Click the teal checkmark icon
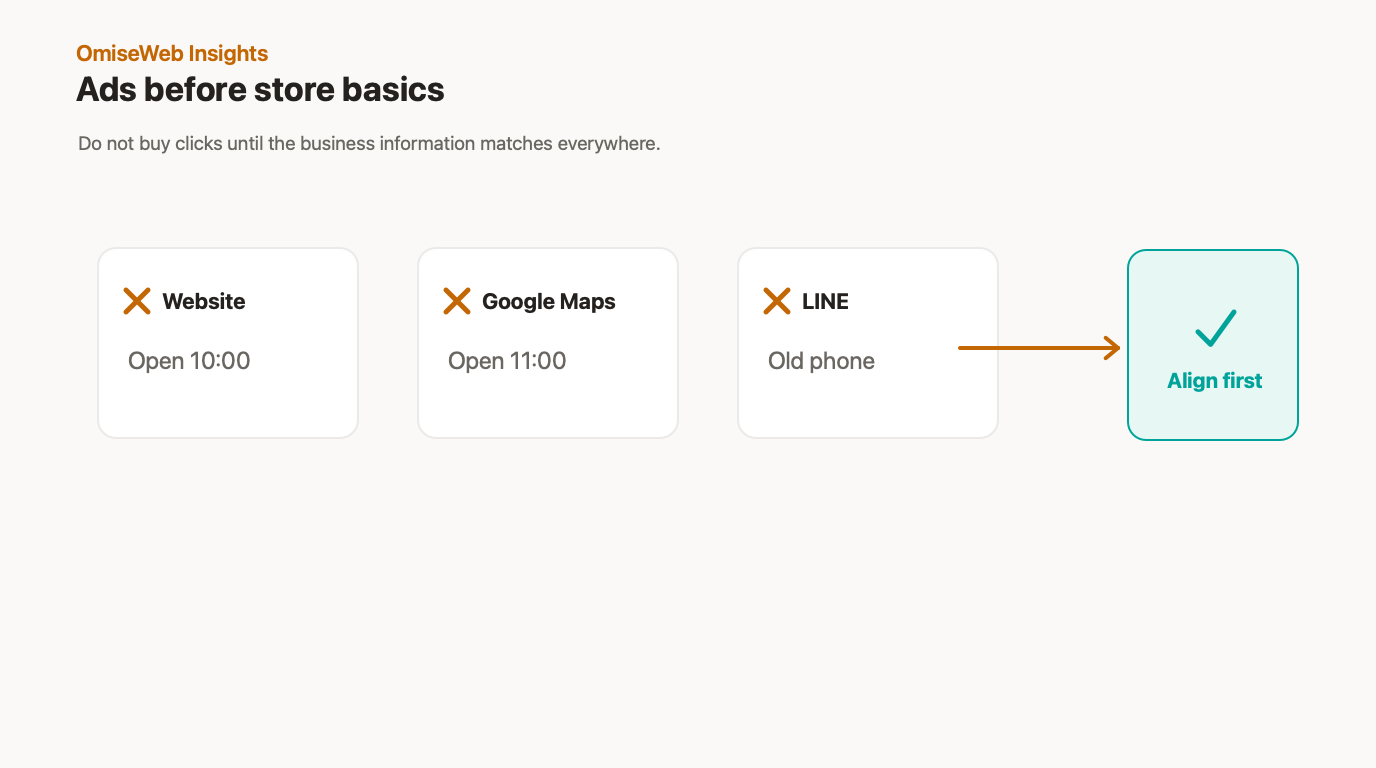 [1215, 328]
